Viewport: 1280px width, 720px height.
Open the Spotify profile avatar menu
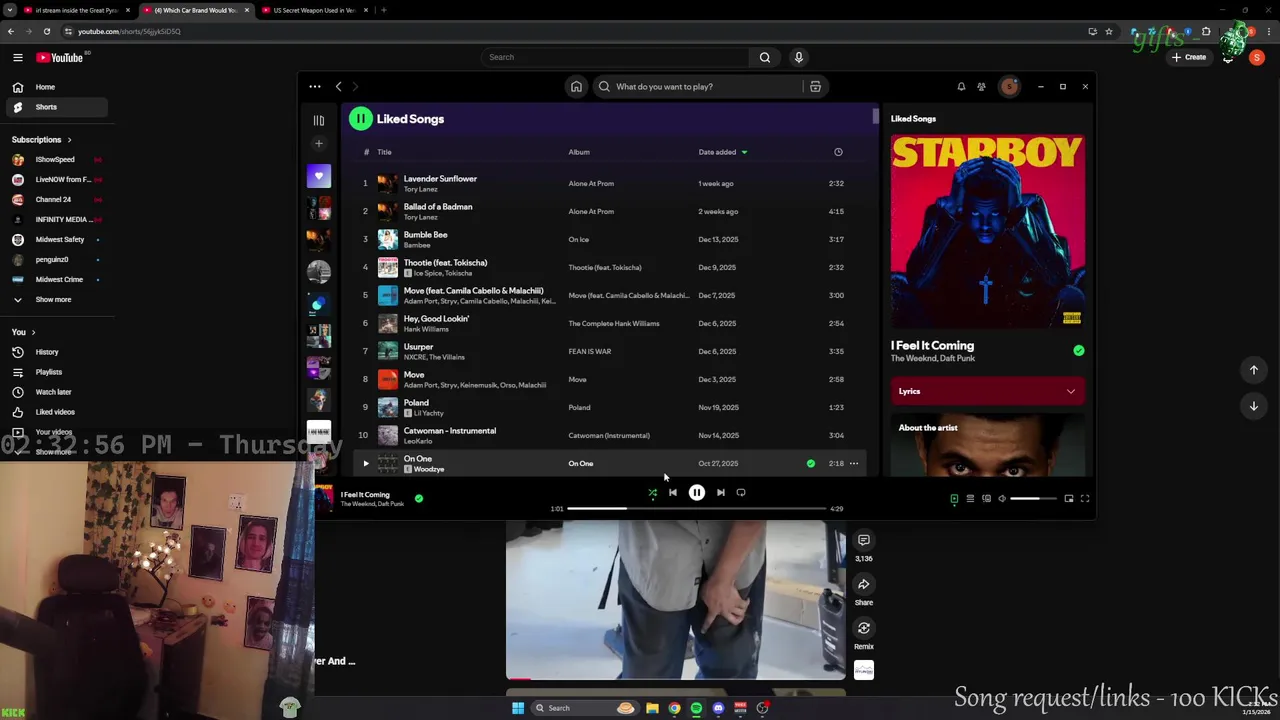(x=1009, y=87)
